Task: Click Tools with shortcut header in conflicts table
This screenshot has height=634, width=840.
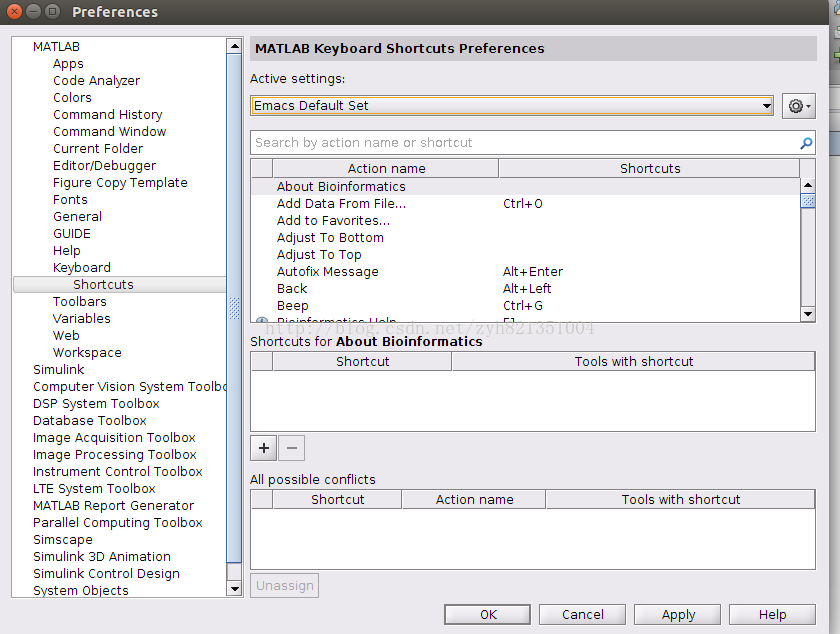Action: click(680, 499)
